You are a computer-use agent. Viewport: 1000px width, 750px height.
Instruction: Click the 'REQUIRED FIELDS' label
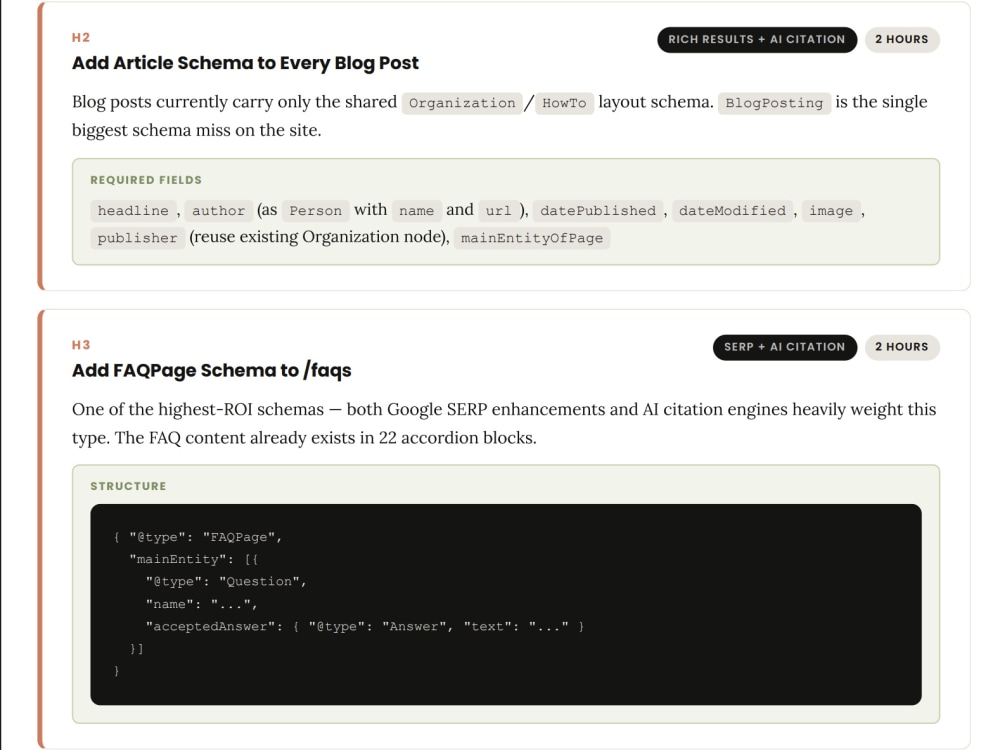coord(146,180)
